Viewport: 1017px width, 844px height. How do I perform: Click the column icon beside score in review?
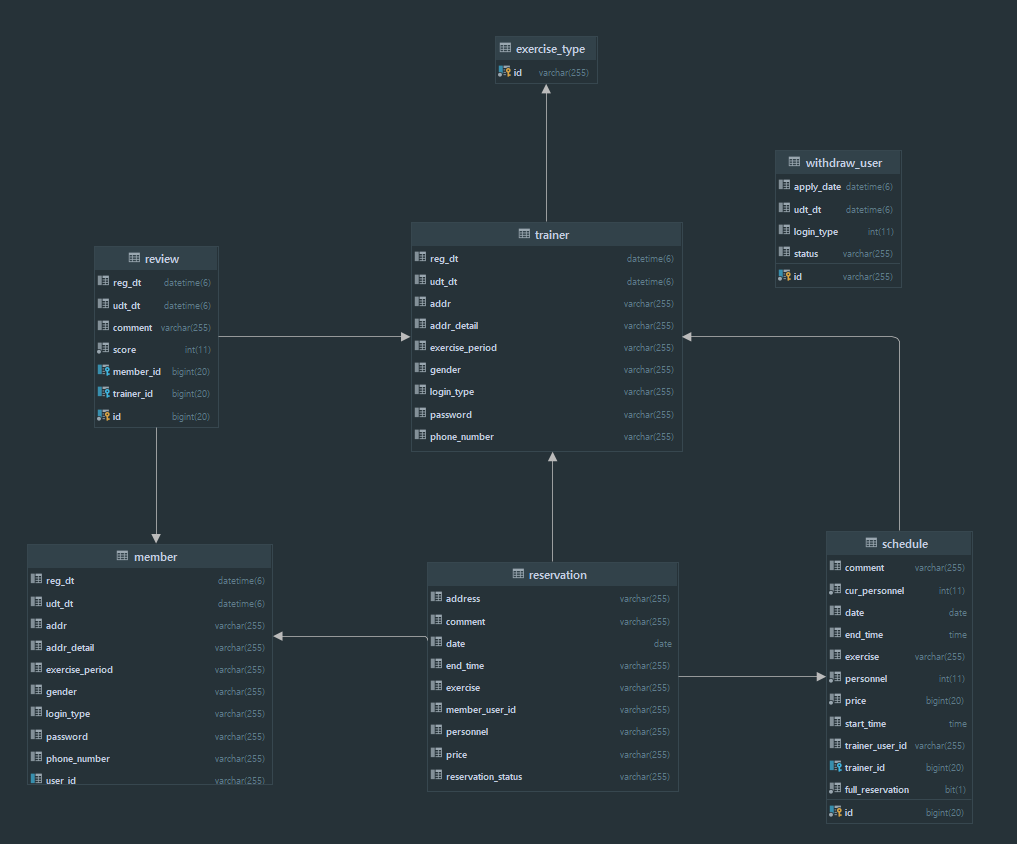tap(104, 349)
